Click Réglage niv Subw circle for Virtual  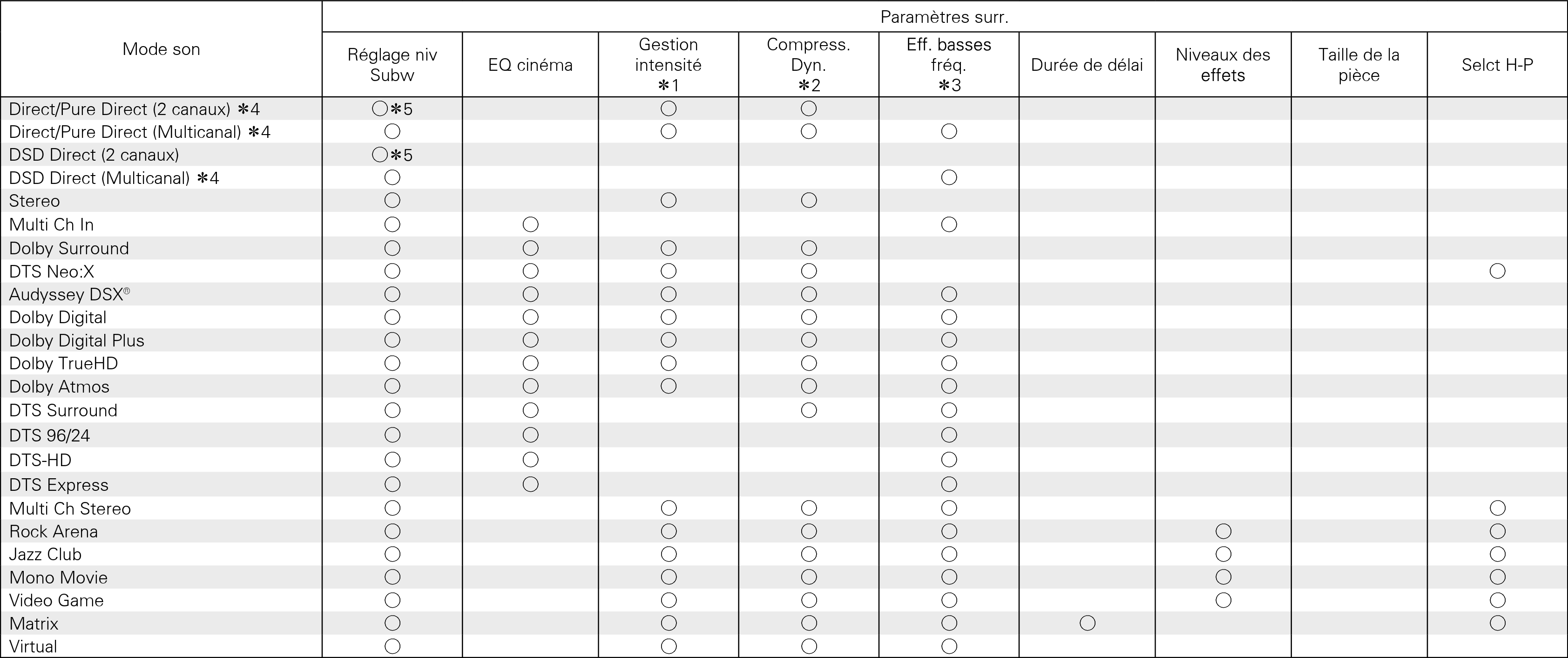392,646
